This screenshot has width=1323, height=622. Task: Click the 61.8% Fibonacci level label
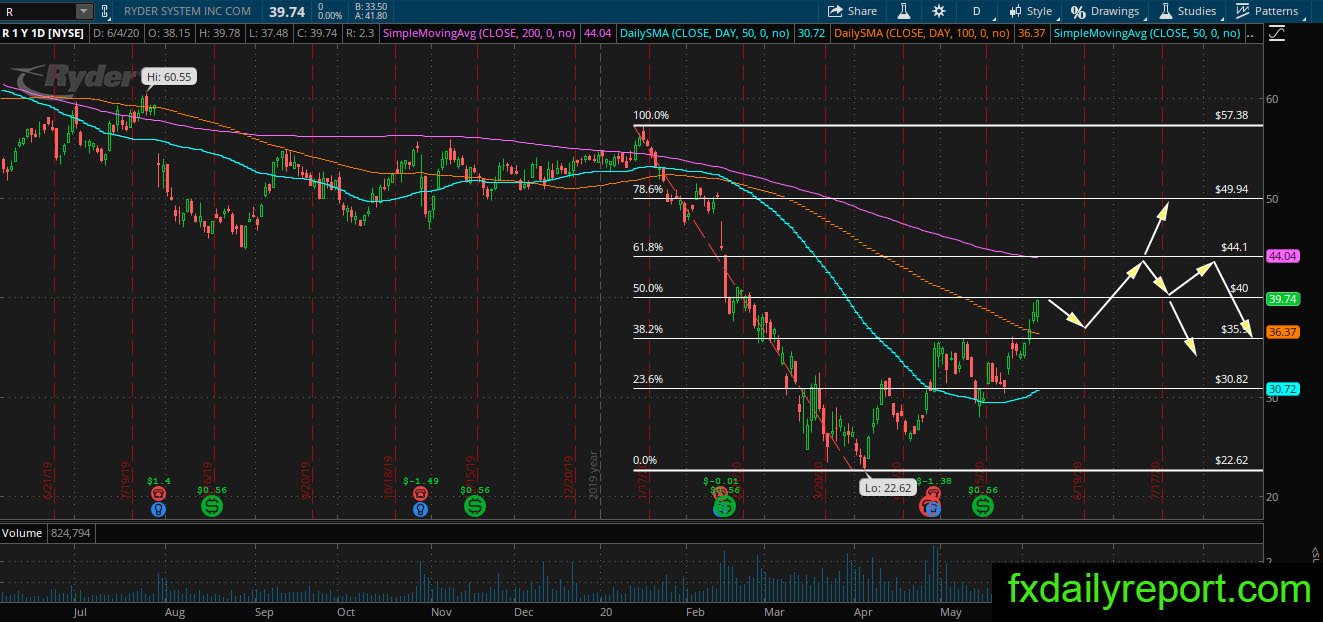(648, 247)
